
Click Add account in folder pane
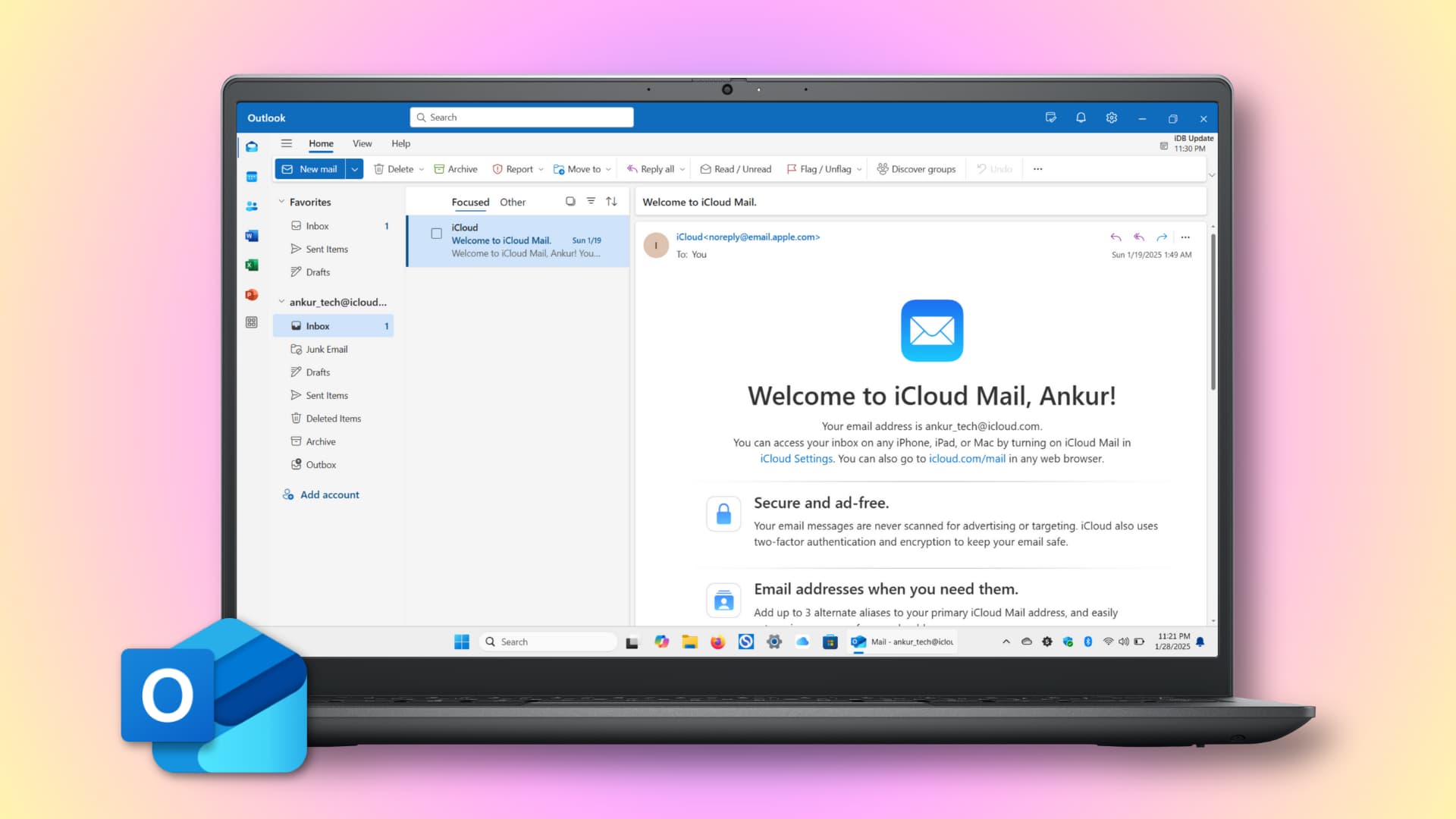(x=321, y=494)
